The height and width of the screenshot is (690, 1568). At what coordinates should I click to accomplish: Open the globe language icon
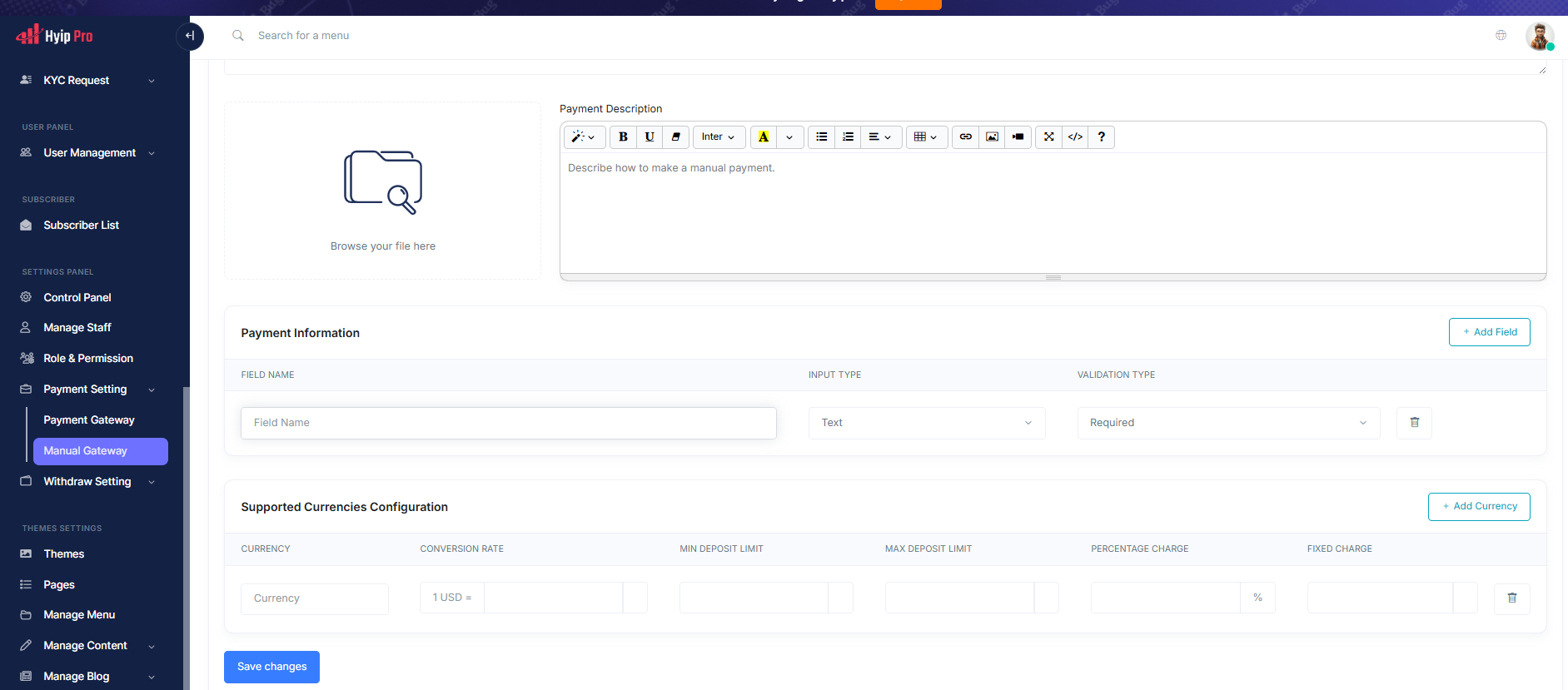coord(1501,35)
